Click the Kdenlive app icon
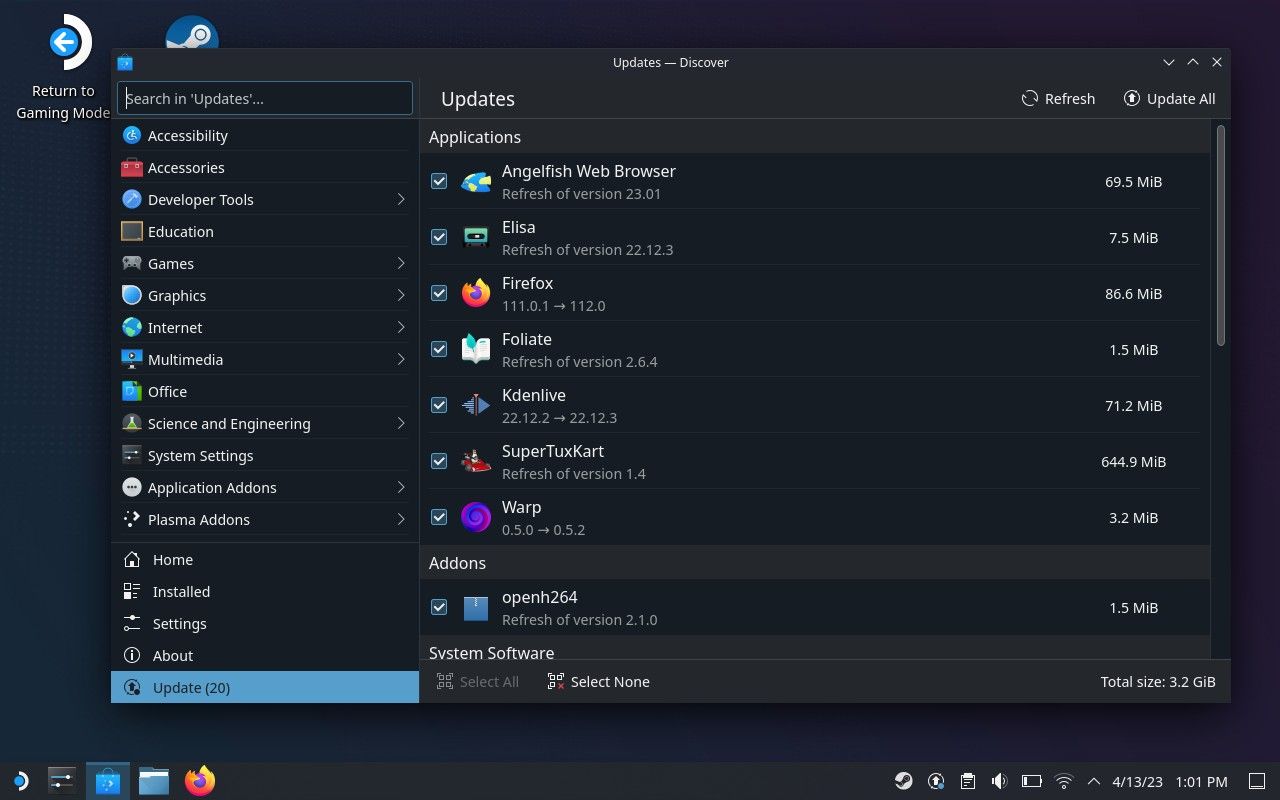Screen dimensions: 1280x800 (476, 406)
